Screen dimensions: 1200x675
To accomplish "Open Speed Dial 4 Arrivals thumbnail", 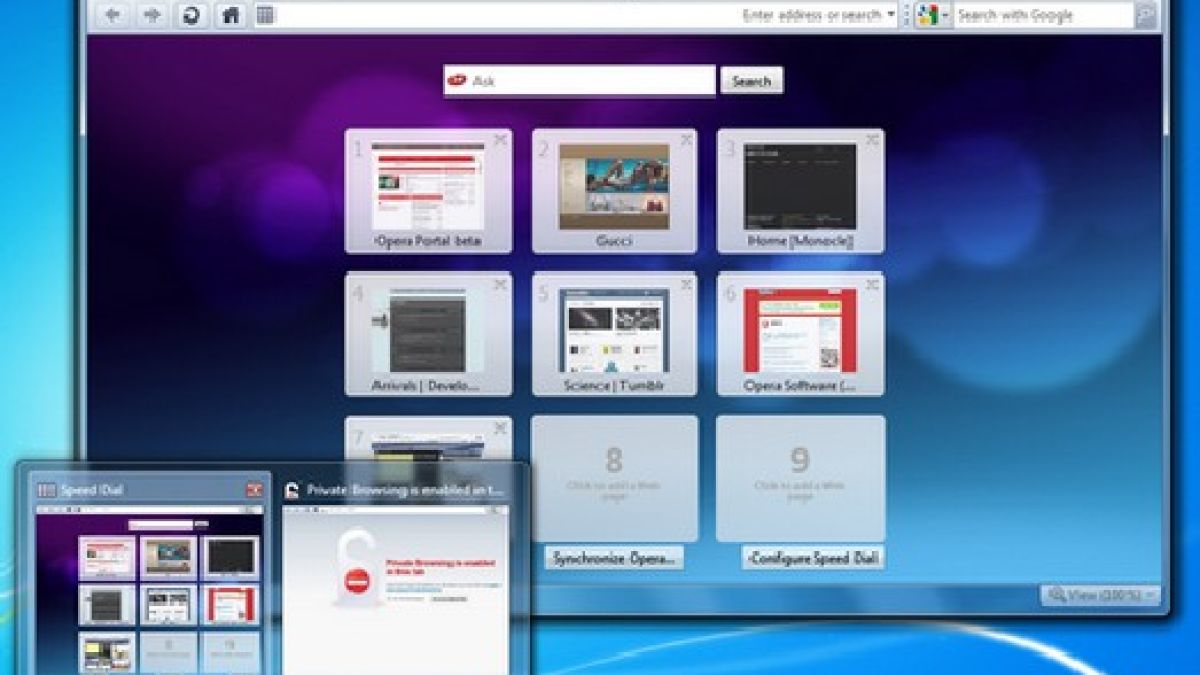I will (428, 334).
